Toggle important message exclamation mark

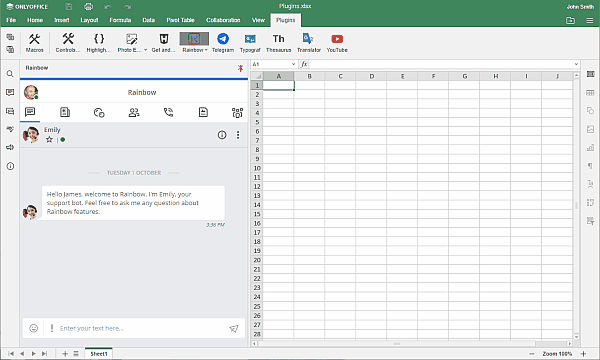(52, 328)
